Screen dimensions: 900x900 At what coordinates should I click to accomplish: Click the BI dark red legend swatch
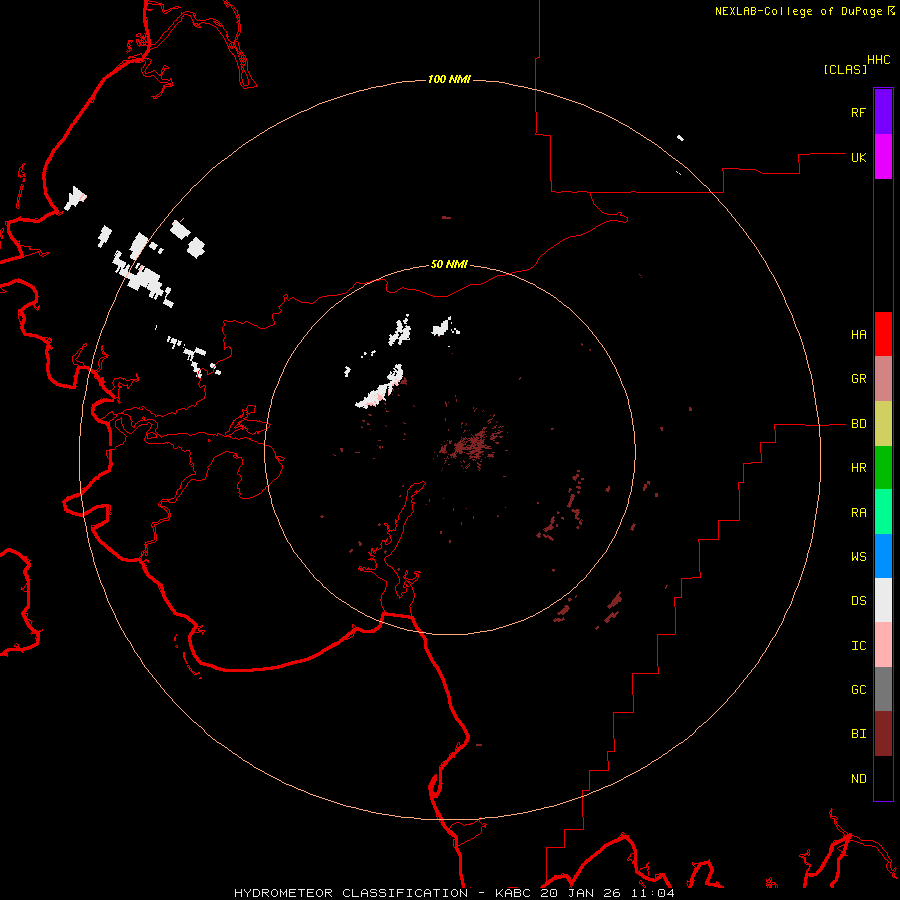tap(883, 734)
